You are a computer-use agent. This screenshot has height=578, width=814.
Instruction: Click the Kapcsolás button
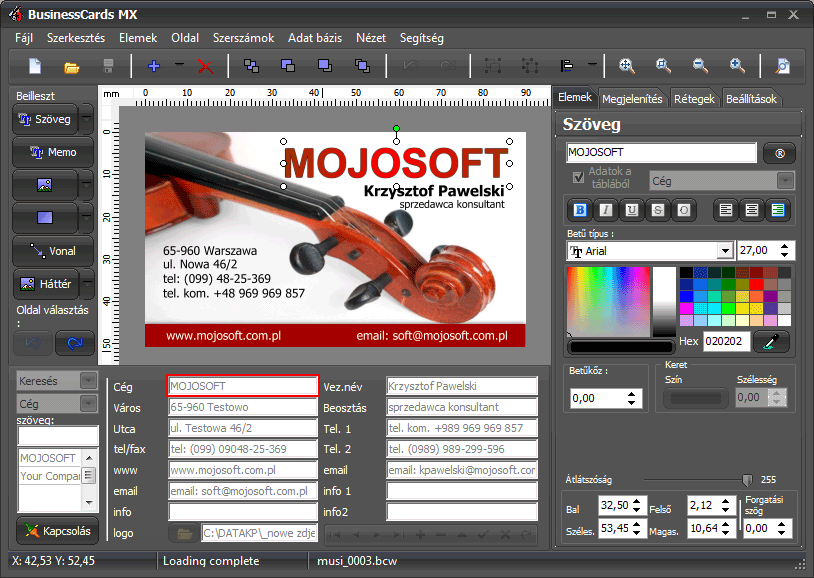[57, 531]
